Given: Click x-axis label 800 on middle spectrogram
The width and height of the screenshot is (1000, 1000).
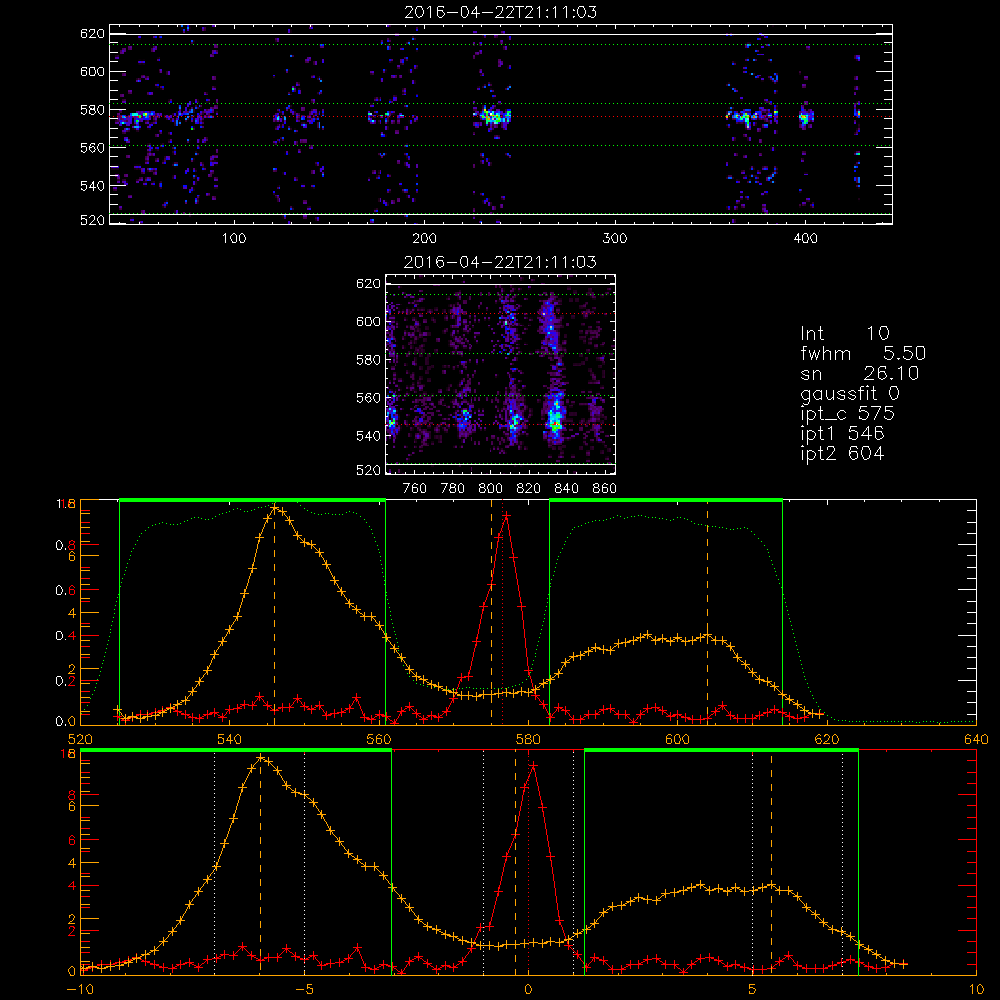Looking at the screenshot, I should [x=490, y=489].
